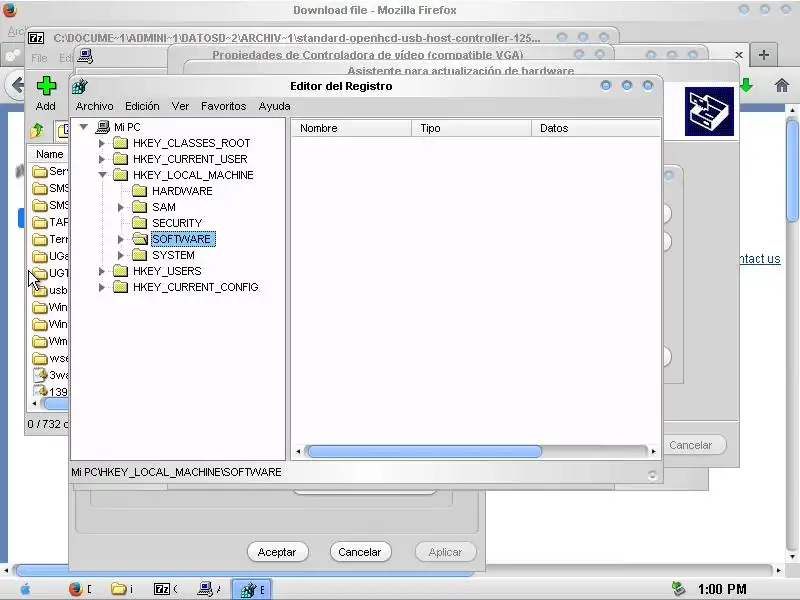800x600 pixels.
Task: Click the SAM key folder icon
Action: (139, 207)
